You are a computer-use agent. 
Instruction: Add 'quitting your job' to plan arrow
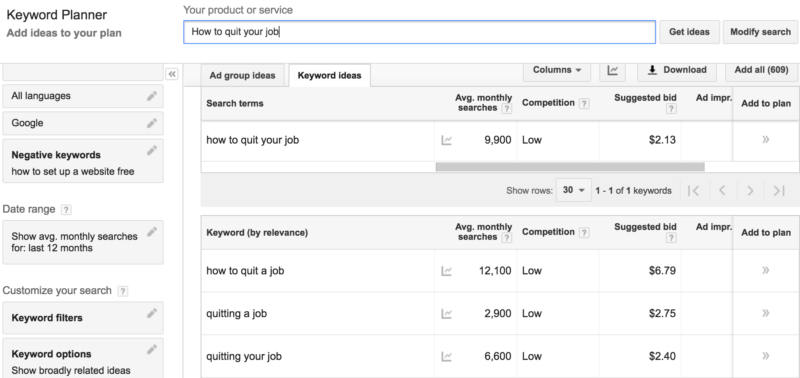(x=765, y=356)
